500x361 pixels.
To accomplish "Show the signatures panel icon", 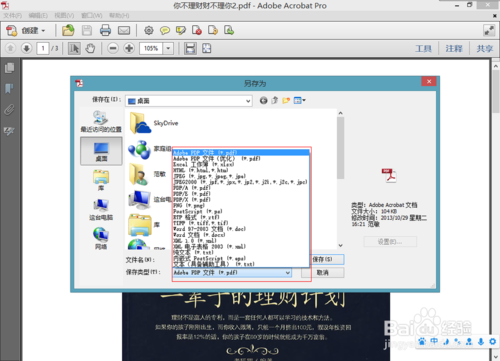I will (9, 131).
